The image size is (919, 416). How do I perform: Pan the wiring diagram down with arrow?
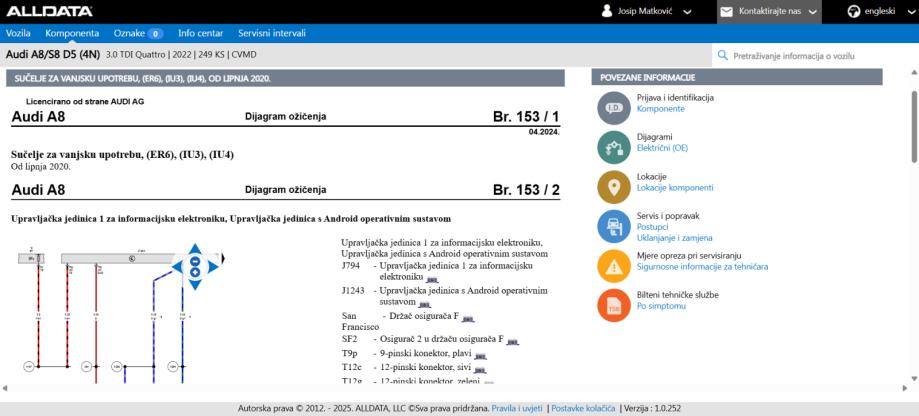pos(195,285)
